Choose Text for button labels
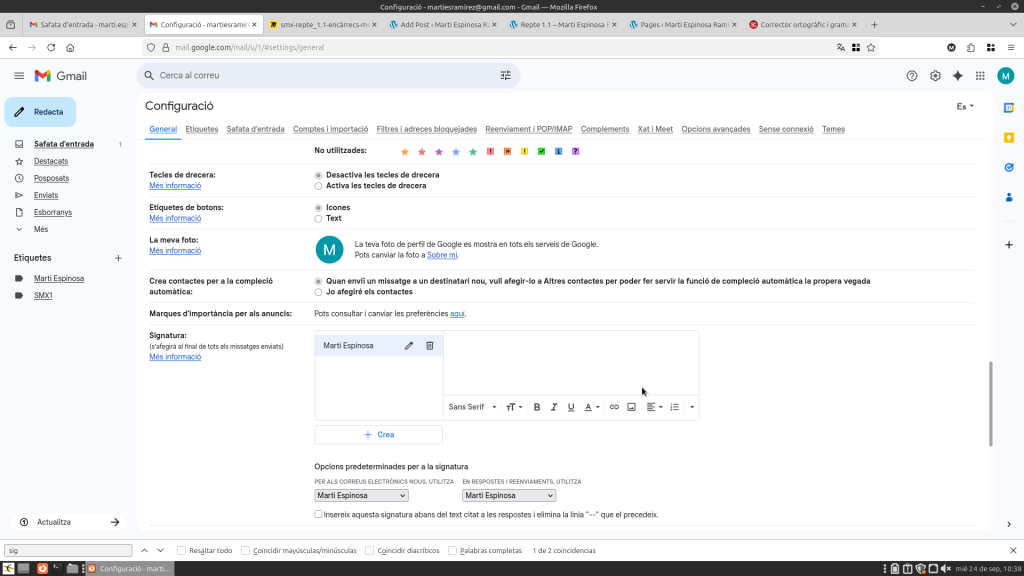The height and width of the screenshot is (576, 1024). [x=318, y=218]
